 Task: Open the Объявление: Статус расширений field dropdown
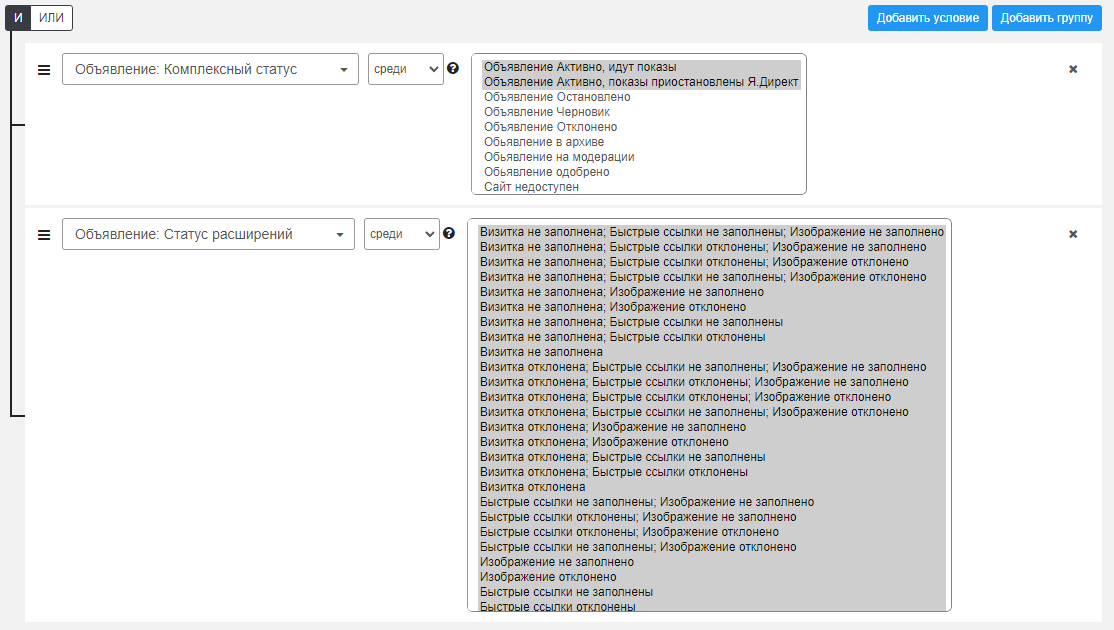point(208,234)
